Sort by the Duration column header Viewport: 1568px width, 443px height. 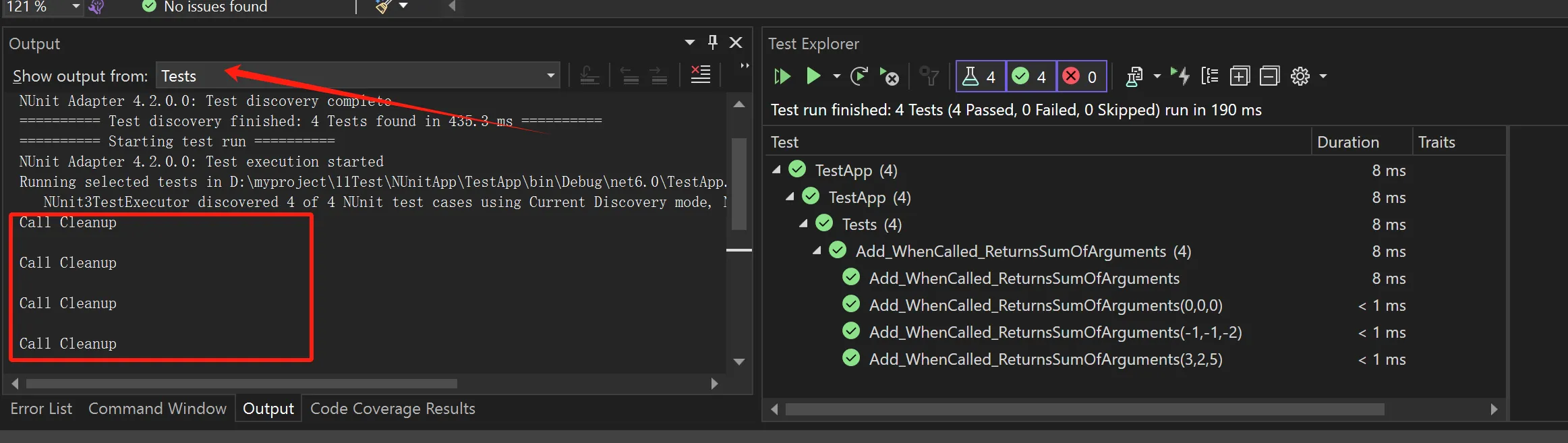(x=1362, y=142)
